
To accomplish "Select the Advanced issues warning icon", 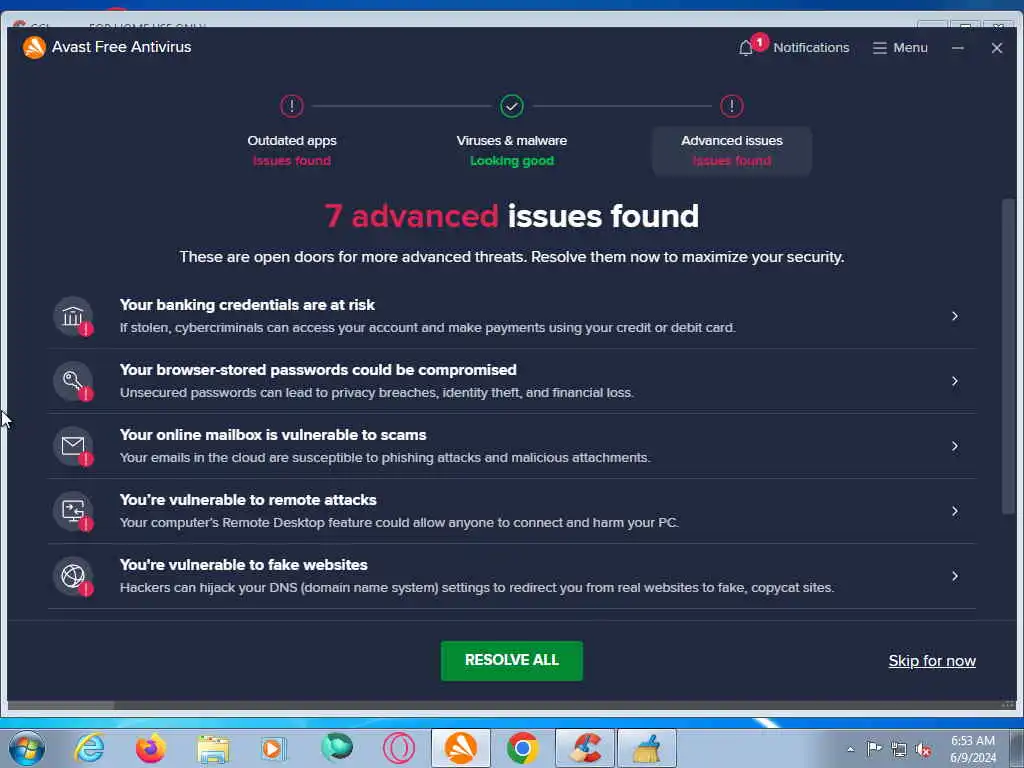I will [731, 106].
